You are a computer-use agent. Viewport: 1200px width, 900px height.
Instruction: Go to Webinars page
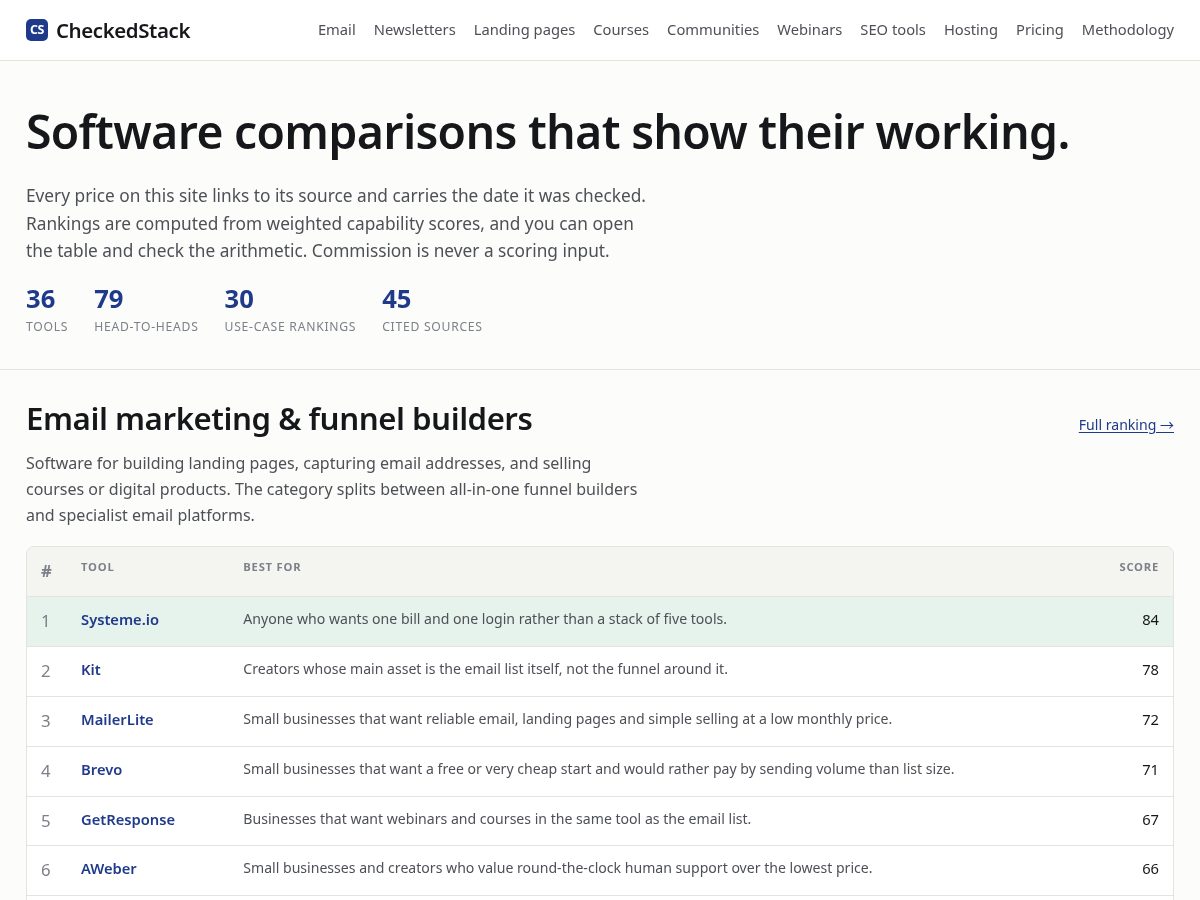click(x=809, y=30)
